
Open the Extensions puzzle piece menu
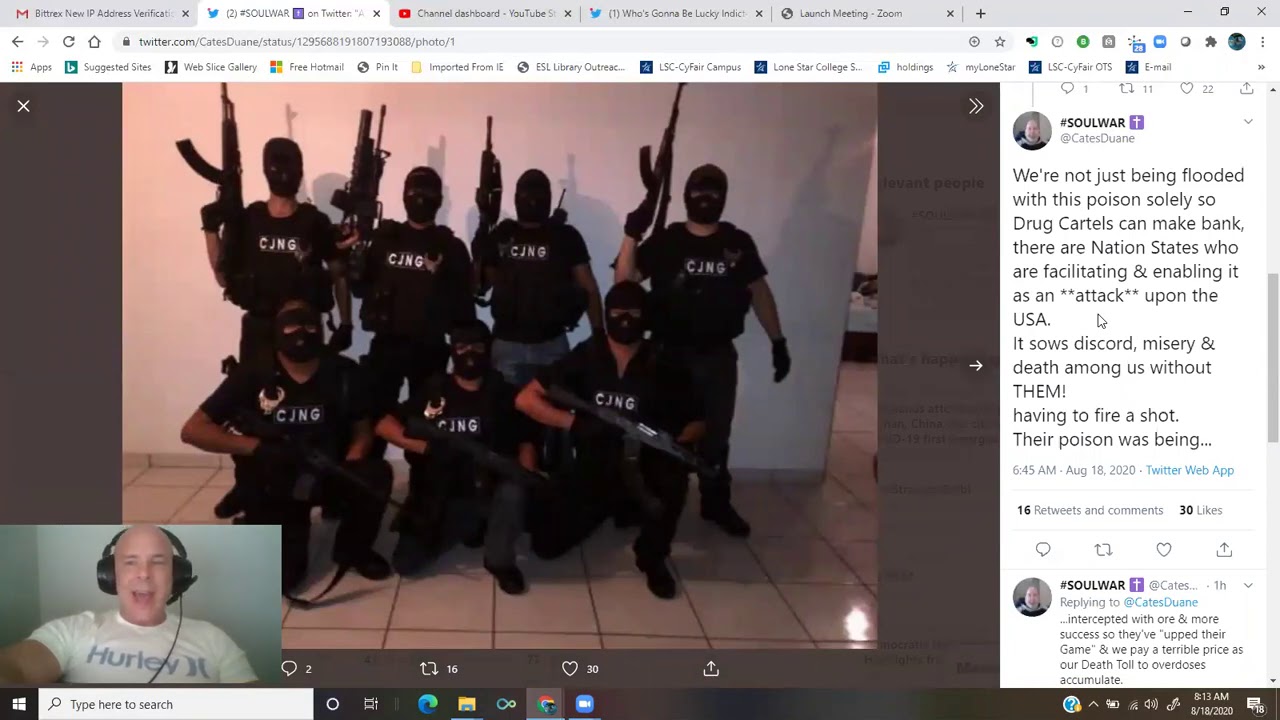(1211, 42)
